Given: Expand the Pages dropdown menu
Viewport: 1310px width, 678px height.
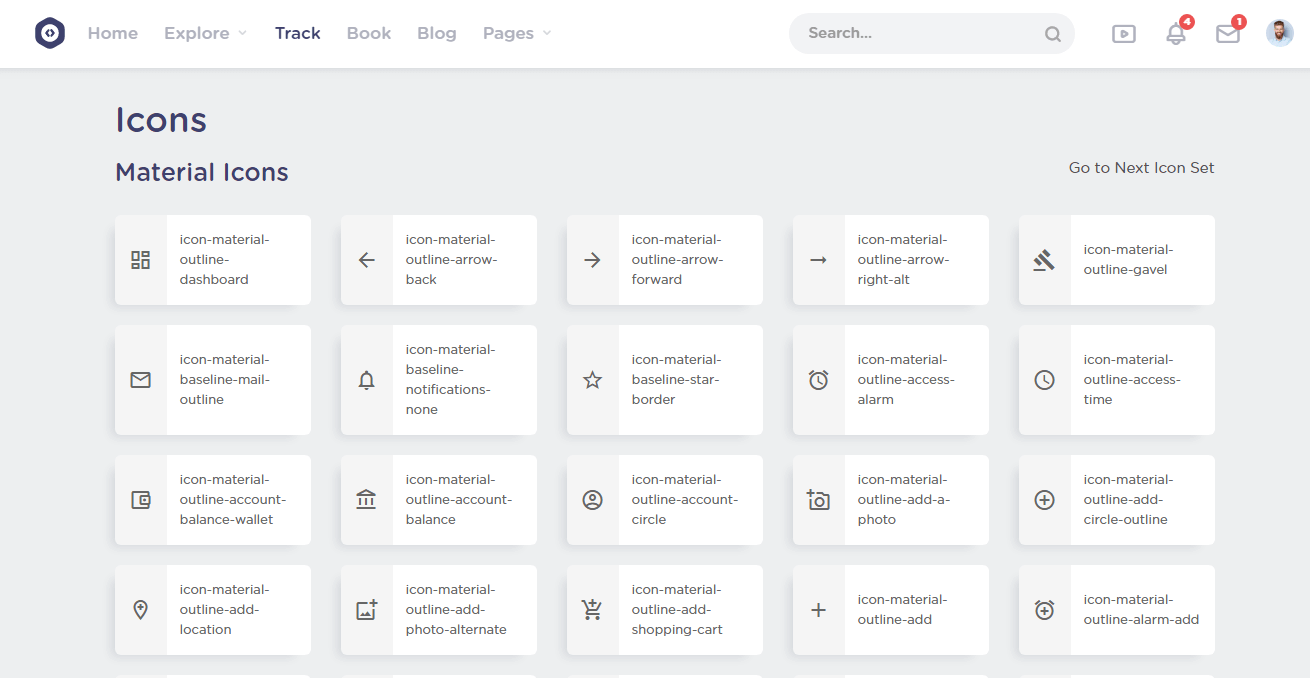Looking at the screenshot, I should 516,33.
